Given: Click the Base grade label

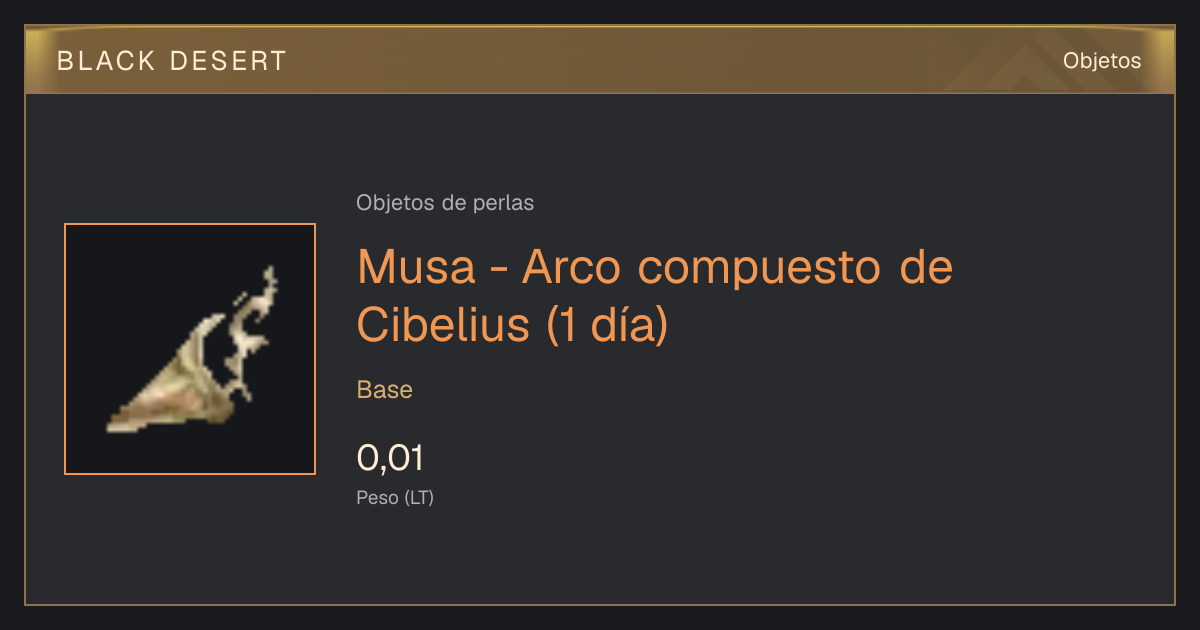Looking at the screenshot, I should tap(385, 390).
